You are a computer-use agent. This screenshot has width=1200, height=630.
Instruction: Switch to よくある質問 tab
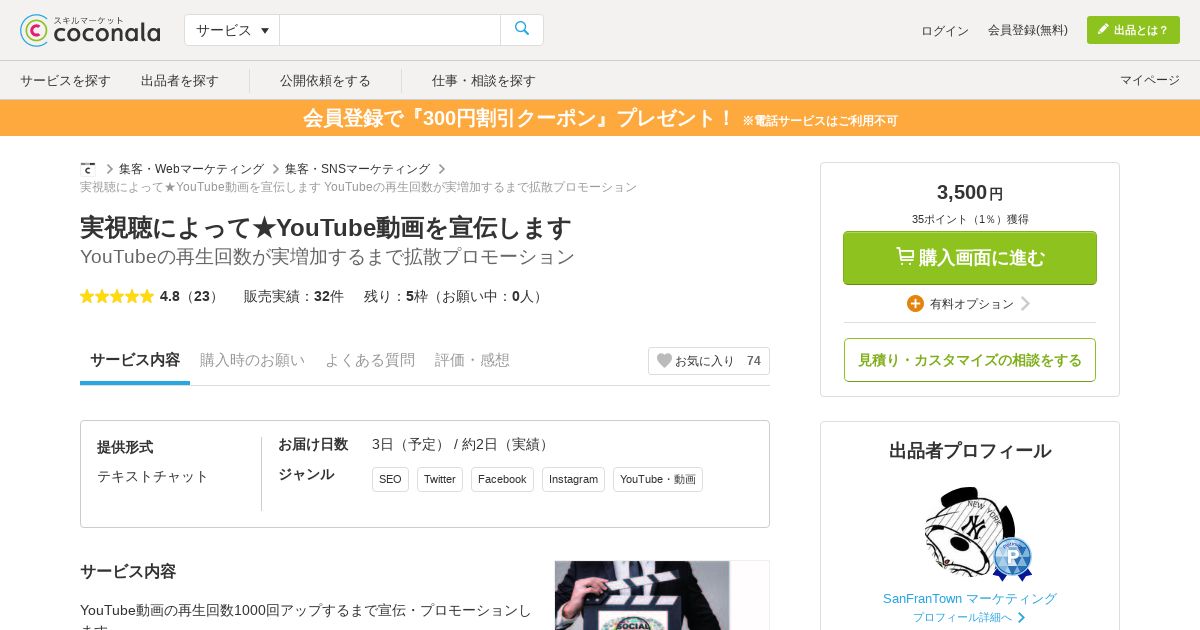(x=370, y=360)
